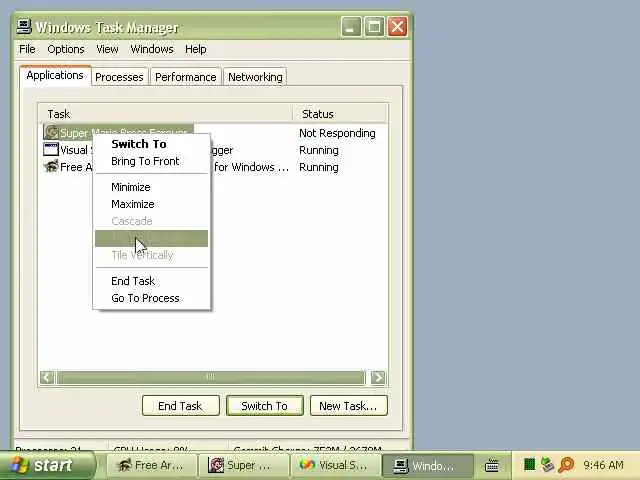Click the 9:46 AM clock
Image resolution: width=640 pixels, height=480 pixels.
(x=603, y=465)
